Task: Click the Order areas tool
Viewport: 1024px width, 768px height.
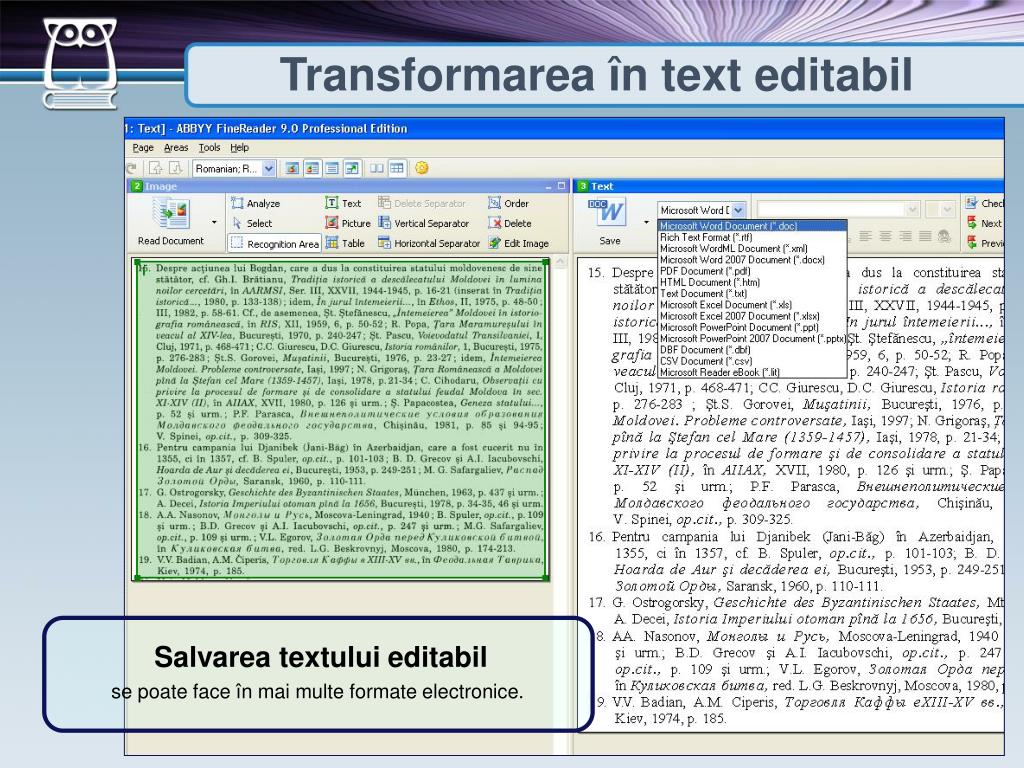Action: (x=508, y=204)
